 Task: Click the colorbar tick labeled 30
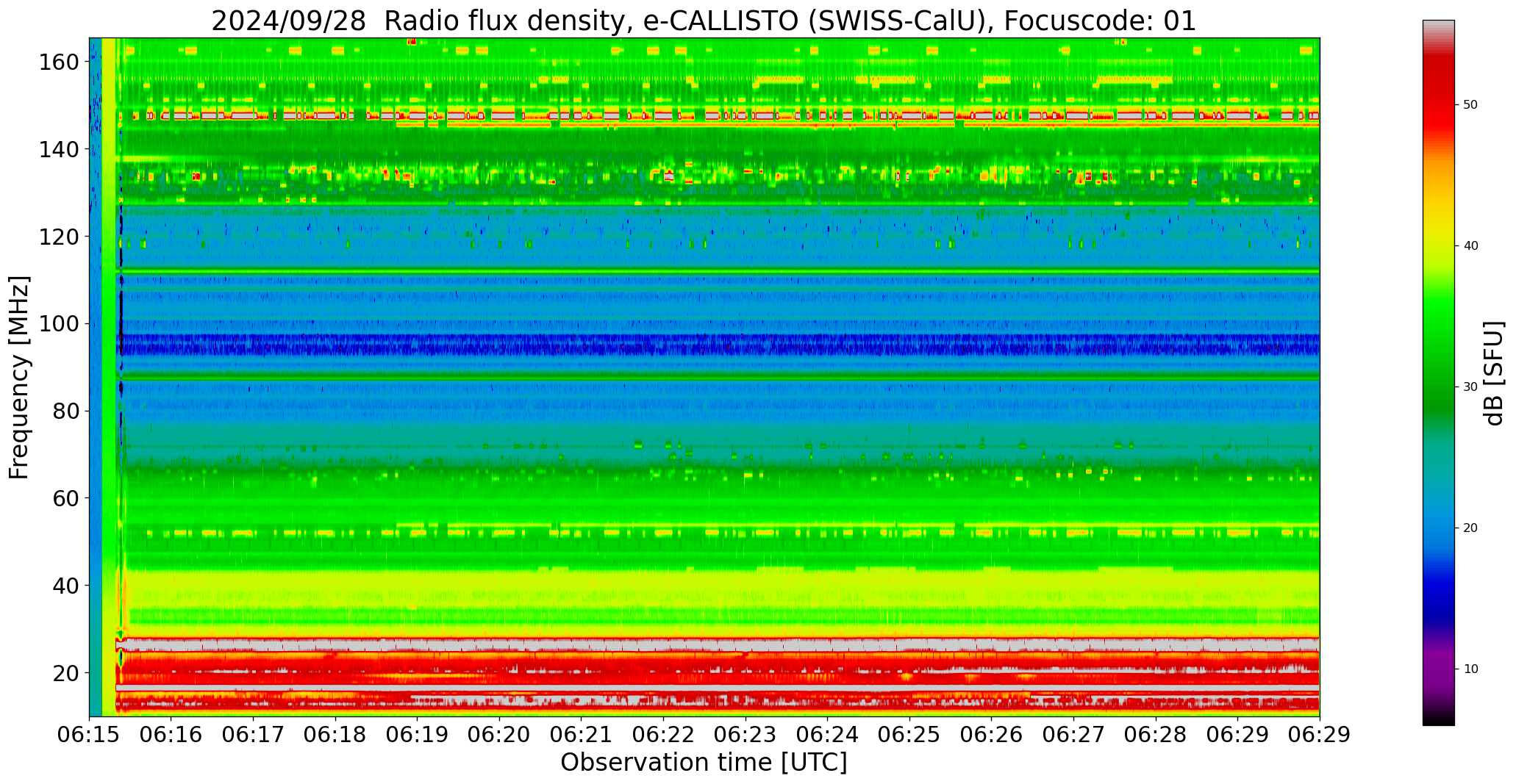tap(1470, 387)
